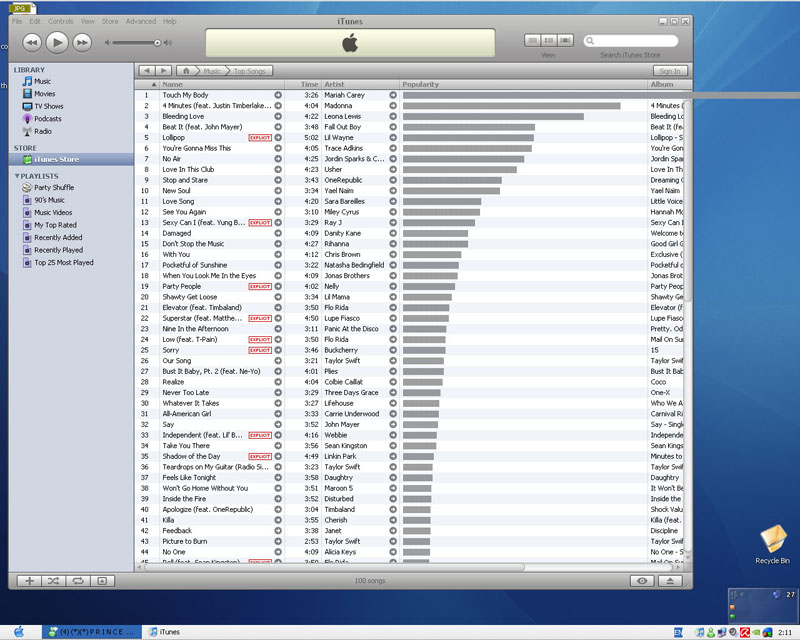This screenshot has width=800, height=640.
Task: Toggle the visualizer eye button
Action: click(x=642, y=581)
